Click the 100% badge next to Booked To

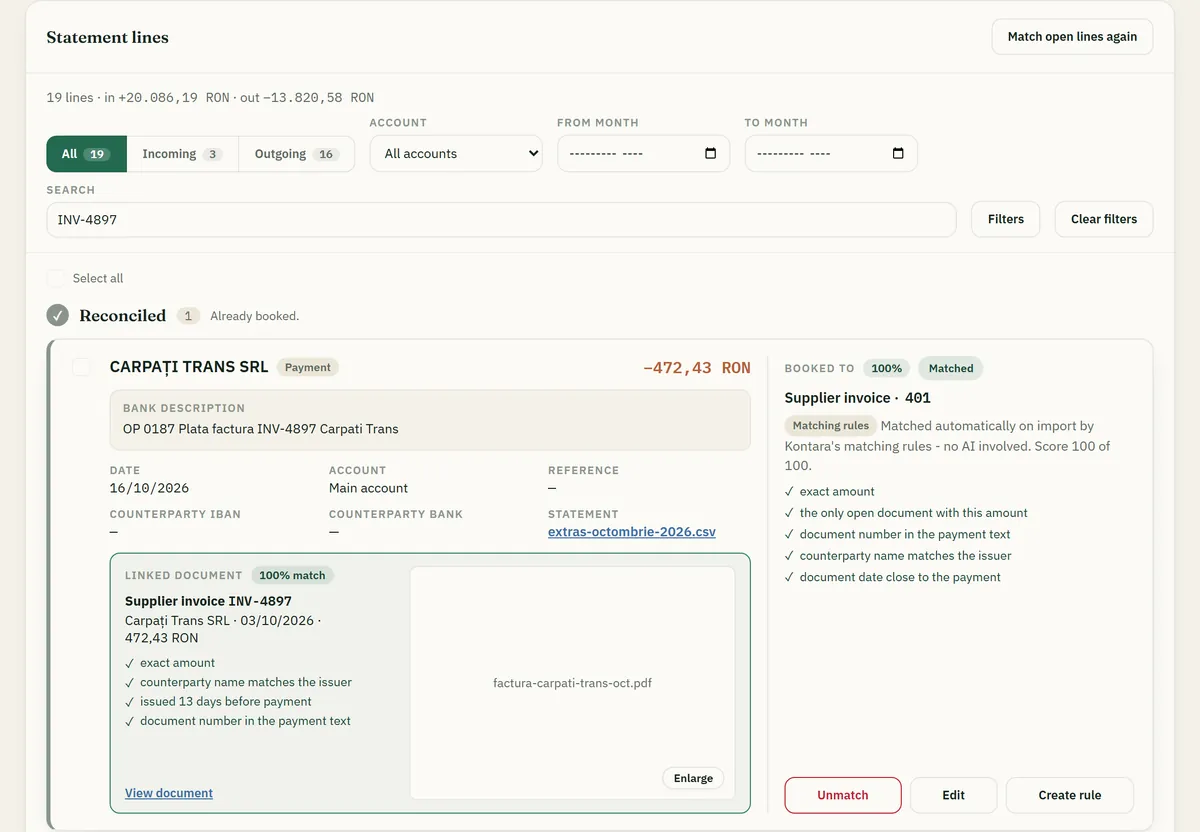886,368
